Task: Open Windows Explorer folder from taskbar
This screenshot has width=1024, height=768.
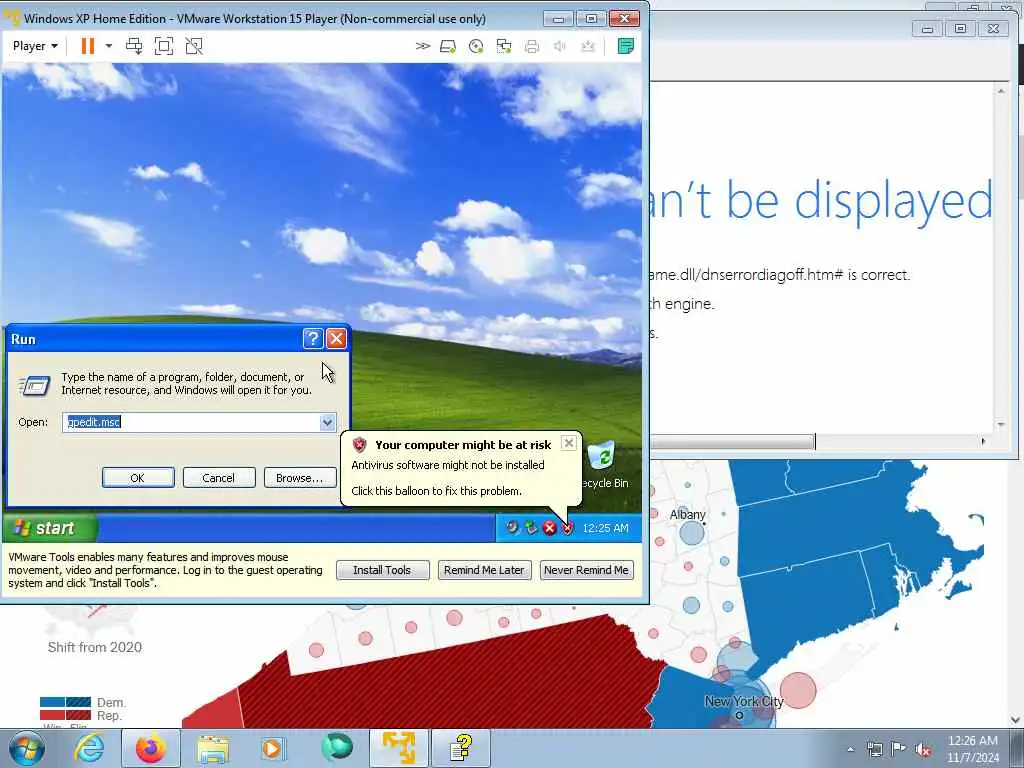Action: click(213, 748)
